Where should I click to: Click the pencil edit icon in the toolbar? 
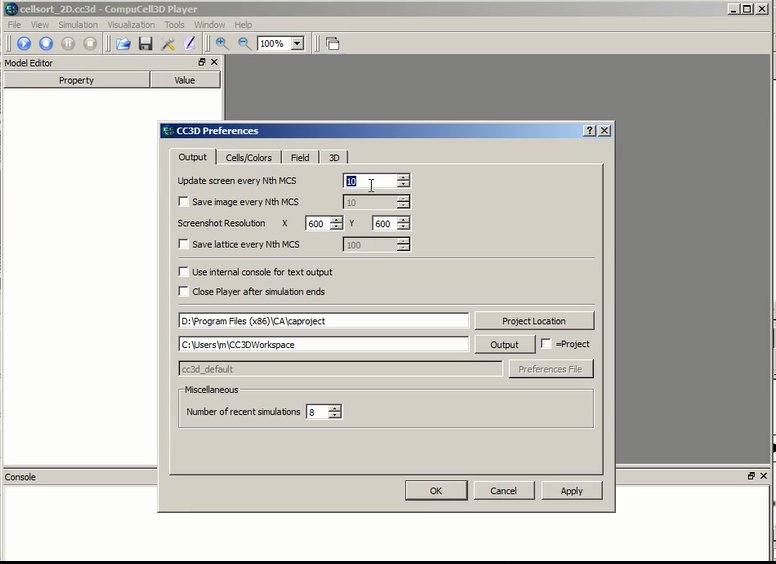(190, 44)
